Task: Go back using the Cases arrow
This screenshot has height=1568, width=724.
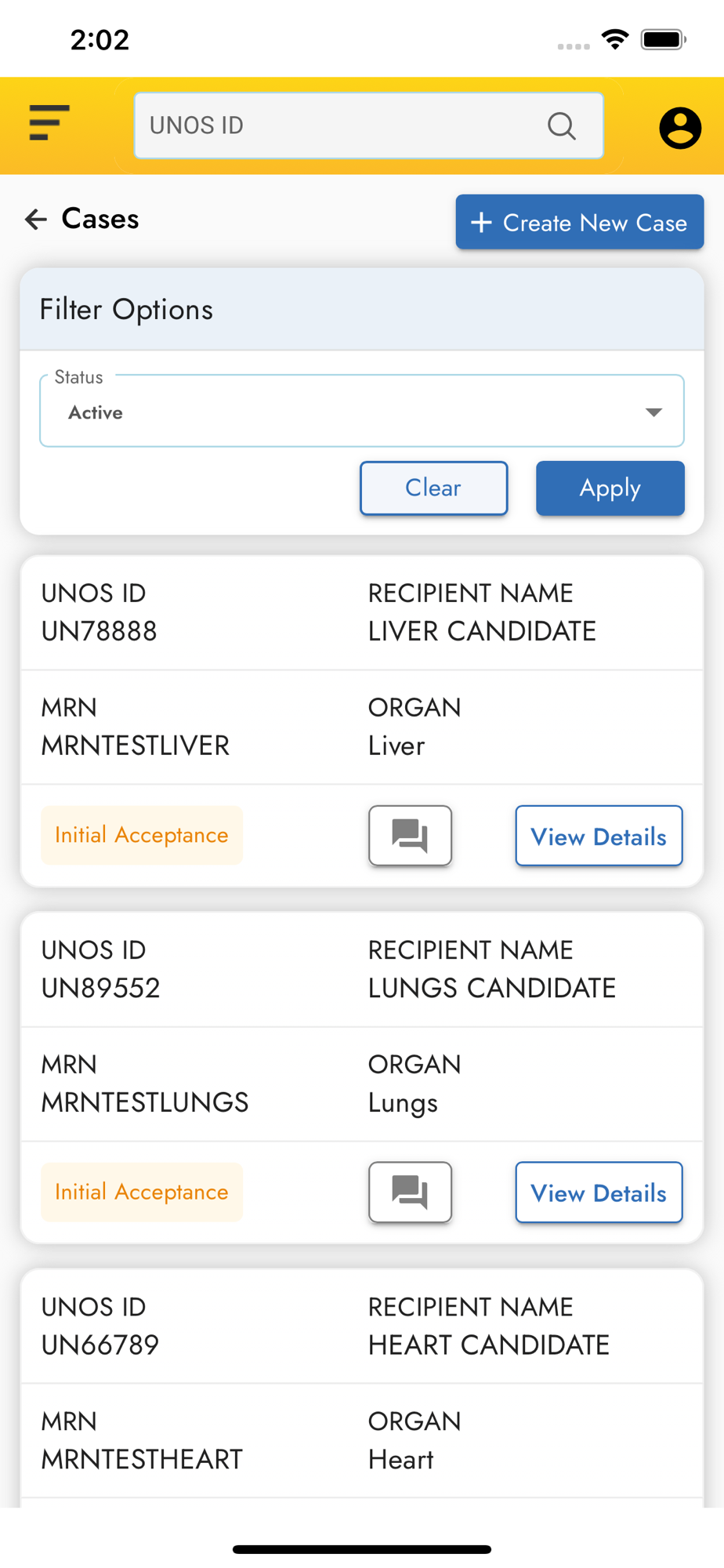Action: pos(36,219)
